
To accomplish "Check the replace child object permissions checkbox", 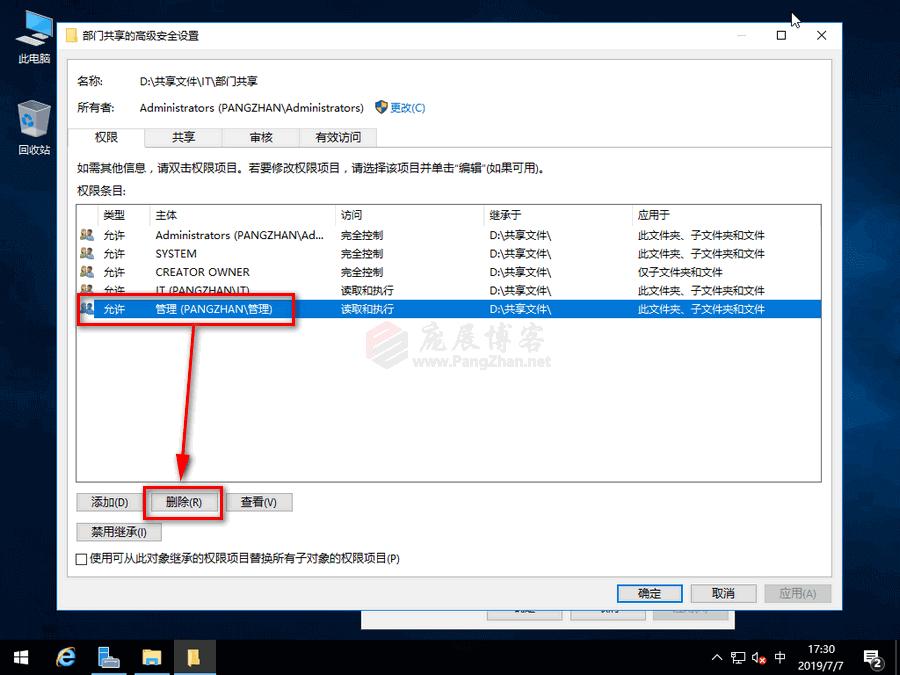I will click(x=80, y=559).
